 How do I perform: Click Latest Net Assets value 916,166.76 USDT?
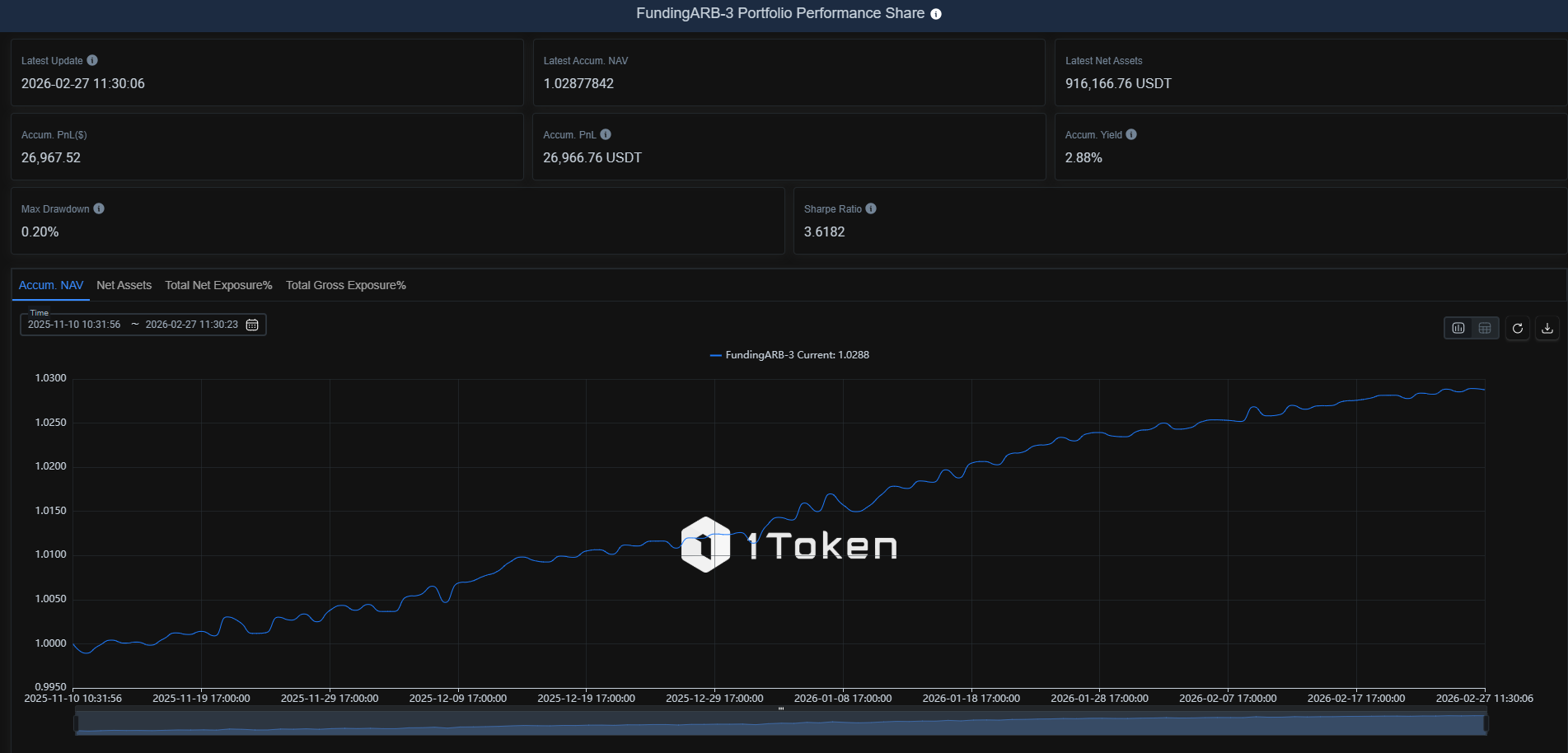(1118, 83)
